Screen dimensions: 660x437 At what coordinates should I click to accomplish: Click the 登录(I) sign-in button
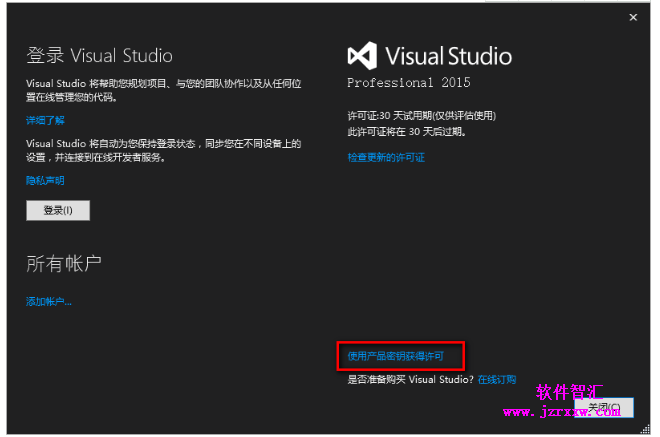tap(58, 210)
